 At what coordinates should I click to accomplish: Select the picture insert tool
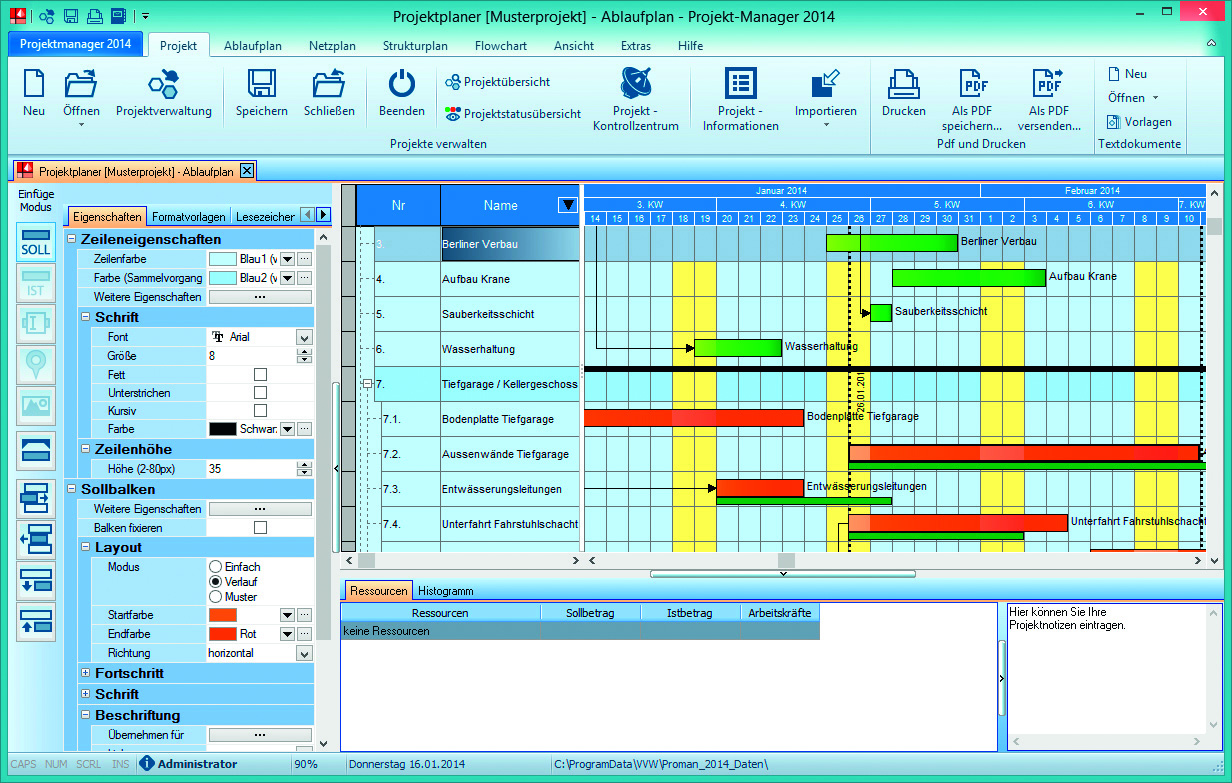point(36,404)
